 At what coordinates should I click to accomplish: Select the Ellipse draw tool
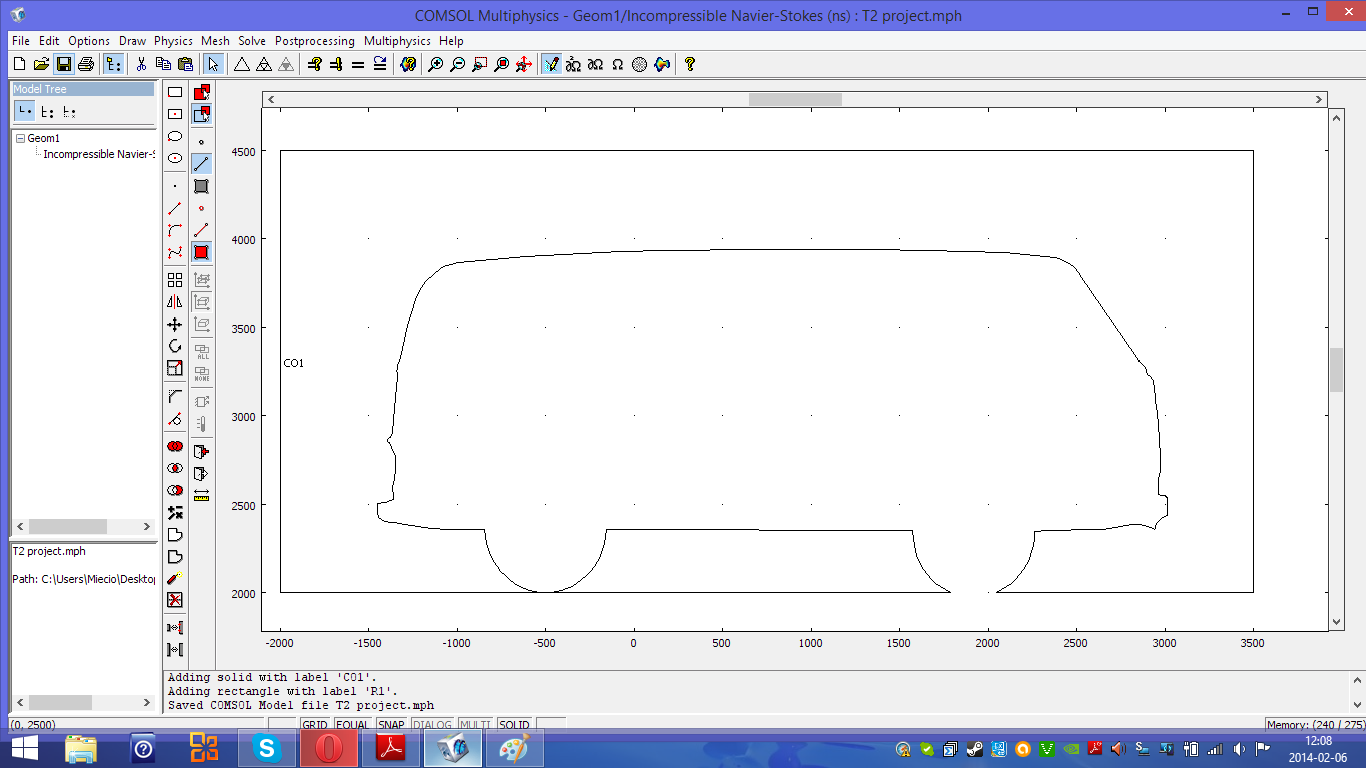pyautogui.click(x=175, y=136)
